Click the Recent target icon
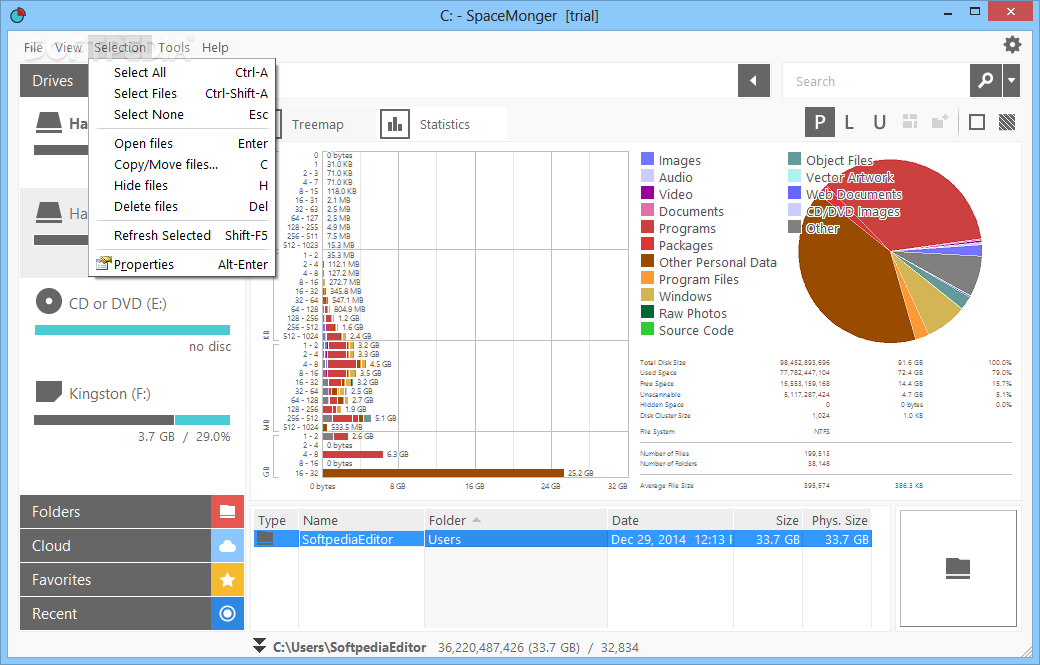The width and height of the screenshot is (1040, 665). coord(228,613)
